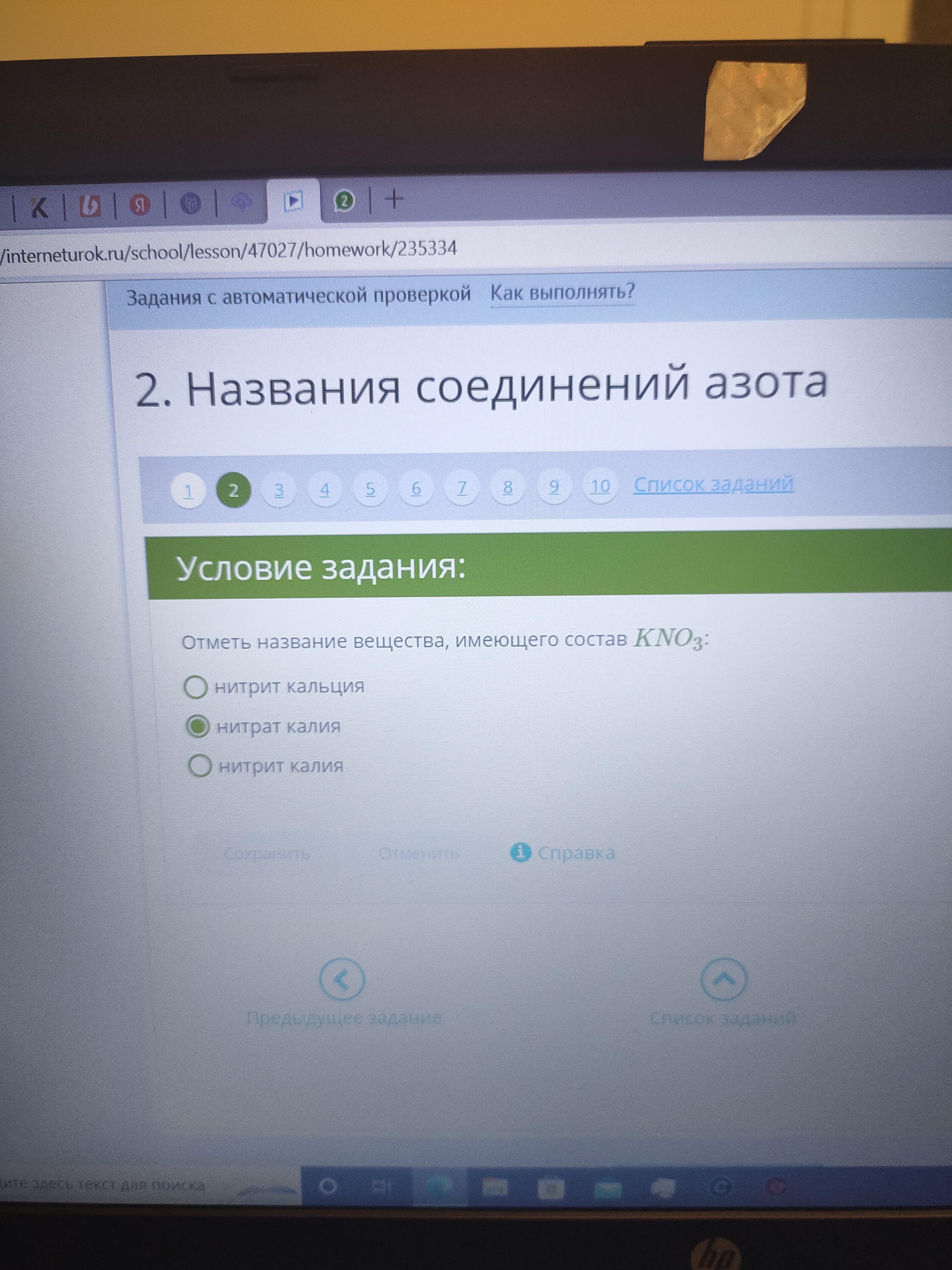Click the up arrow list icon

pyautogui.click(x=724, y=978)
